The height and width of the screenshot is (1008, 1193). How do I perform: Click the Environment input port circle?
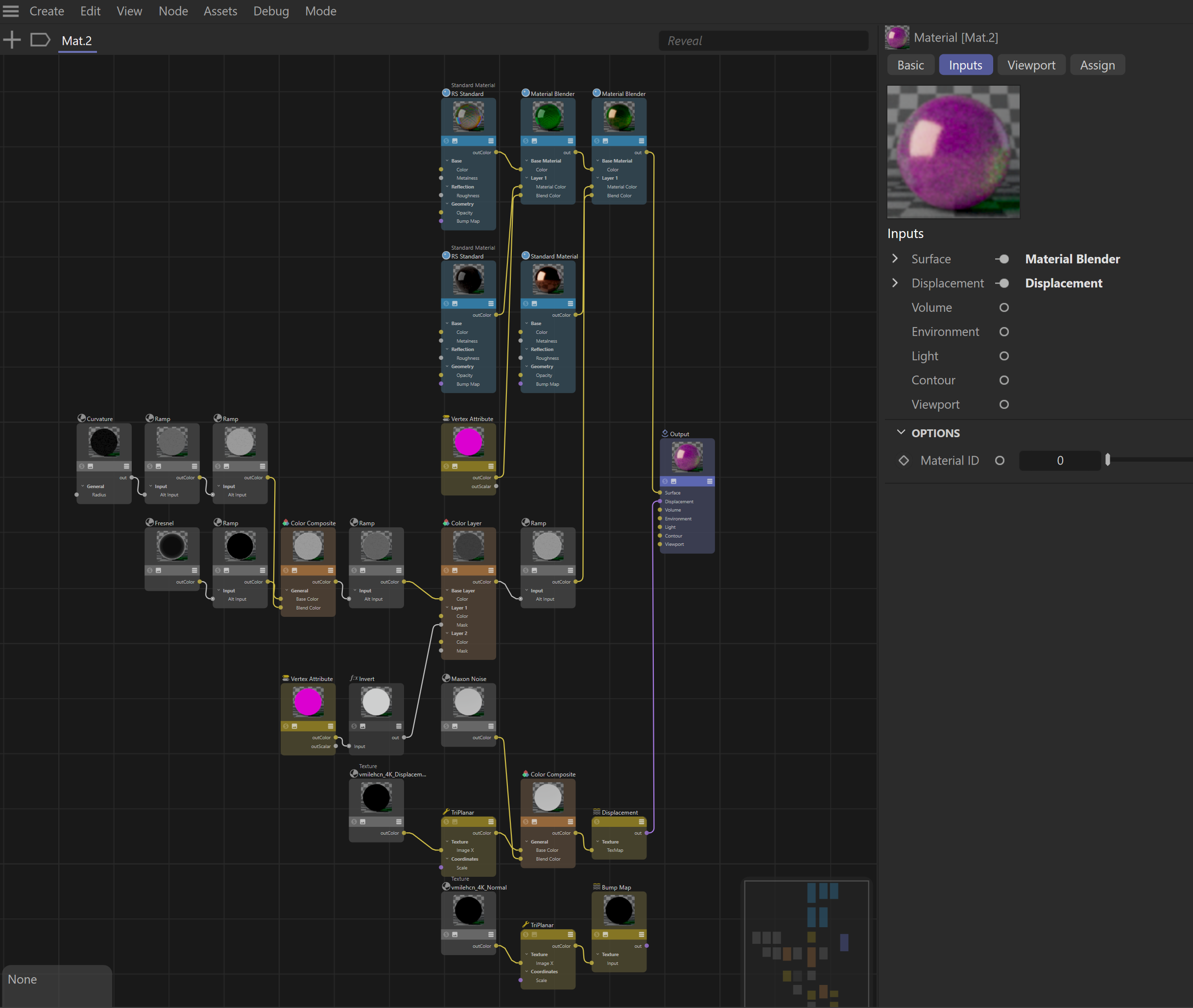pyautogui.click(x=1004, y=332)
